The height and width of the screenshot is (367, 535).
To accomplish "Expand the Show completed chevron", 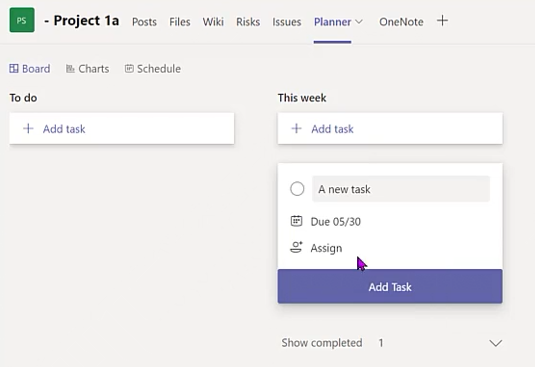I will point(495,343).
